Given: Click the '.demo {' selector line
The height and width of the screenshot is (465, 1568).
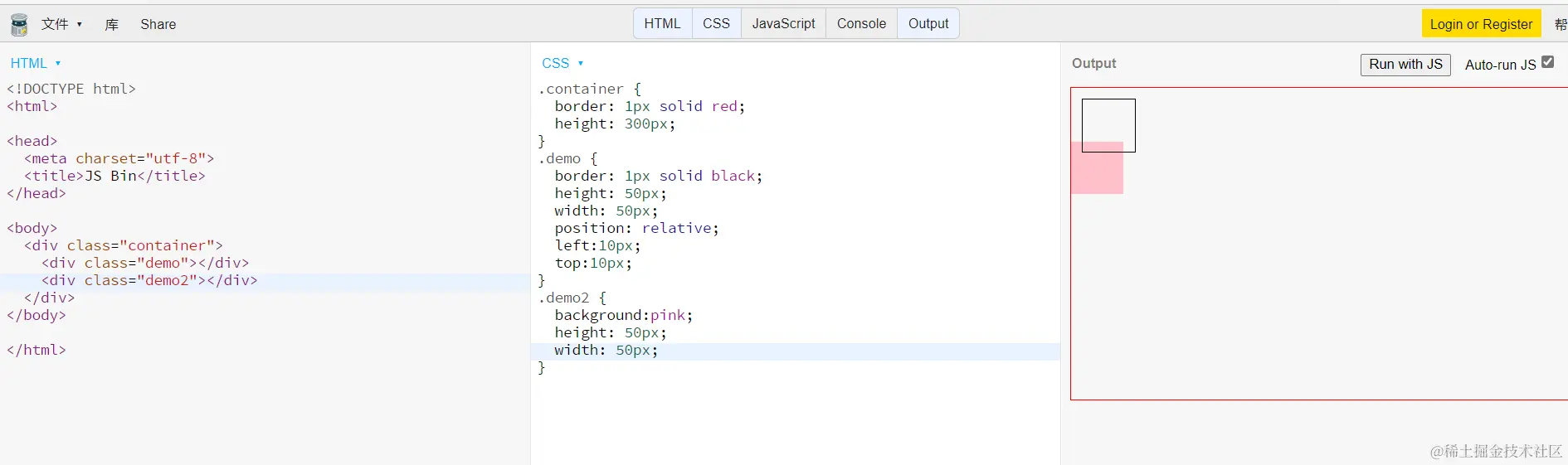Looking at the screenshot, I should (568, 158).
